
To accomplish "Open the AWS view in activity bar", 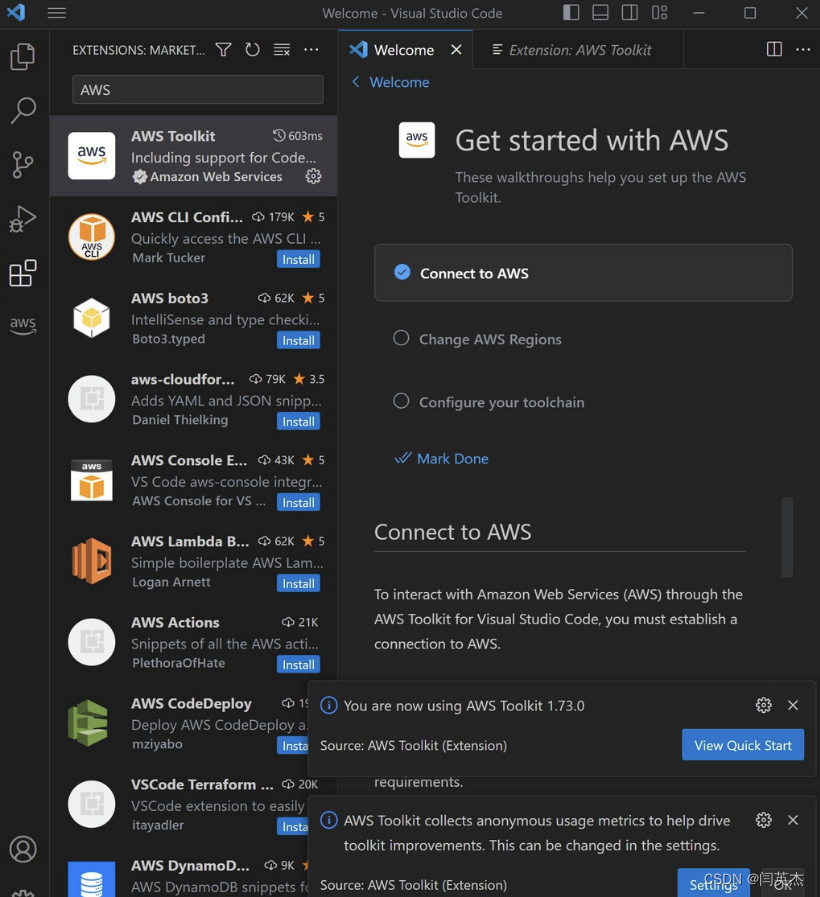I will click(x=23, y=325).
